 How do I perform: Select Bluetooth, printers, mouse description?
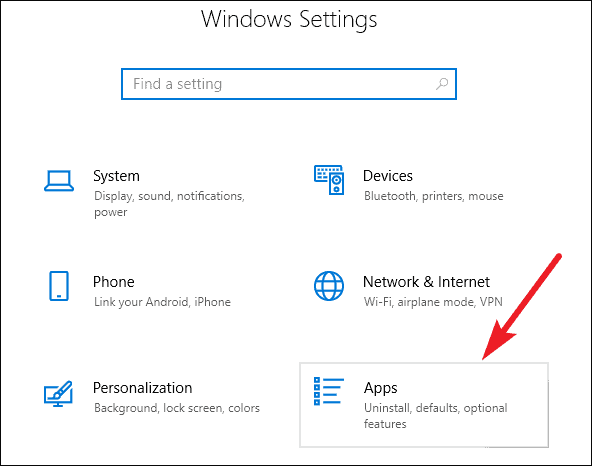(433, 196)
